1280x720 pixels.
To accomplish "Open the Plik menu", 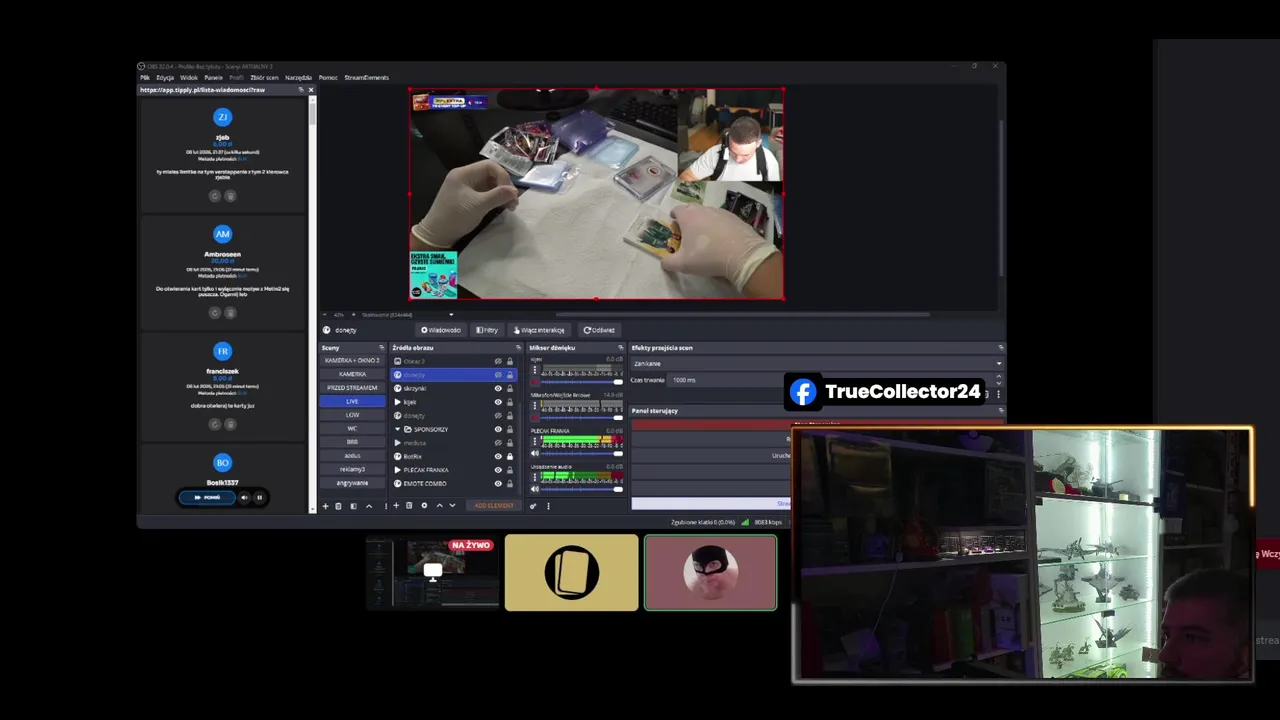I will [145, 77].
